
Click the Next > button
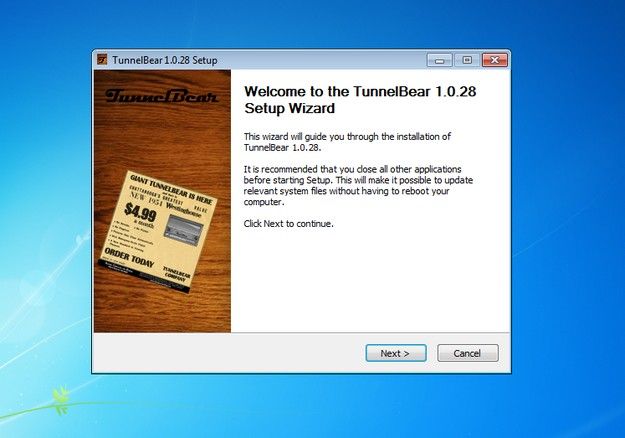coord(396,353)
